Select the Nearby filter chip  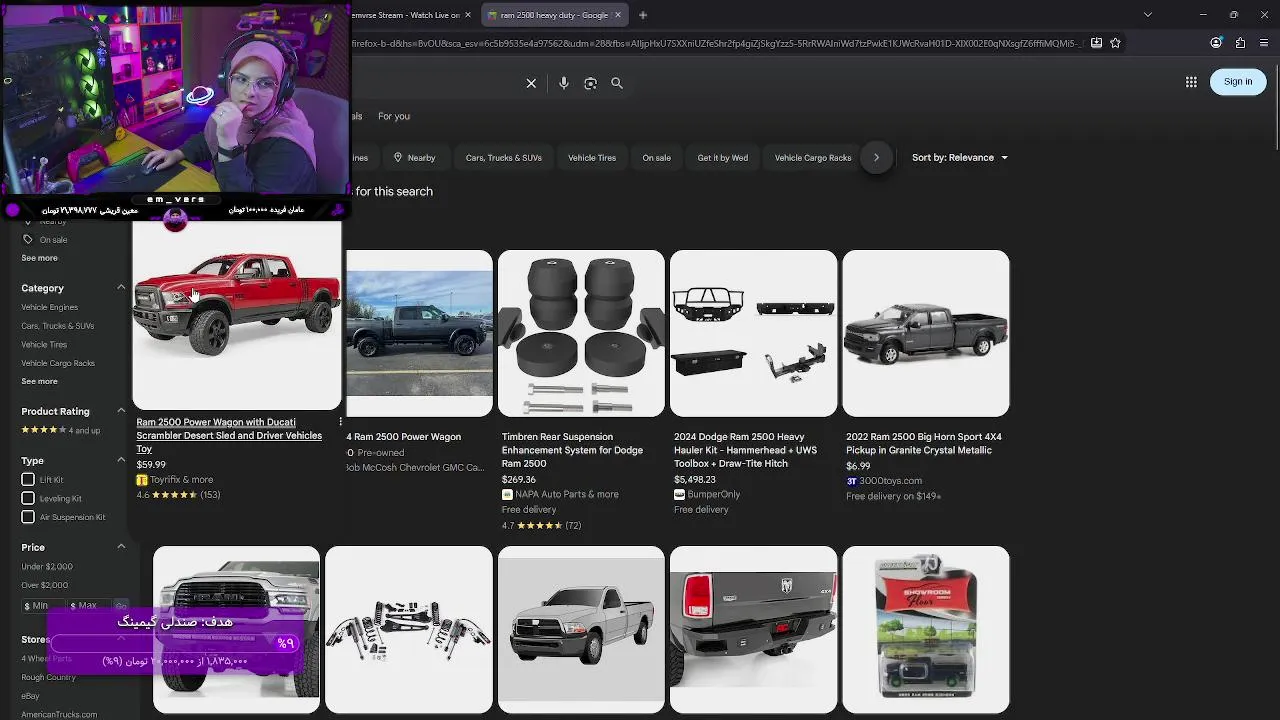[x=414, y=157]
